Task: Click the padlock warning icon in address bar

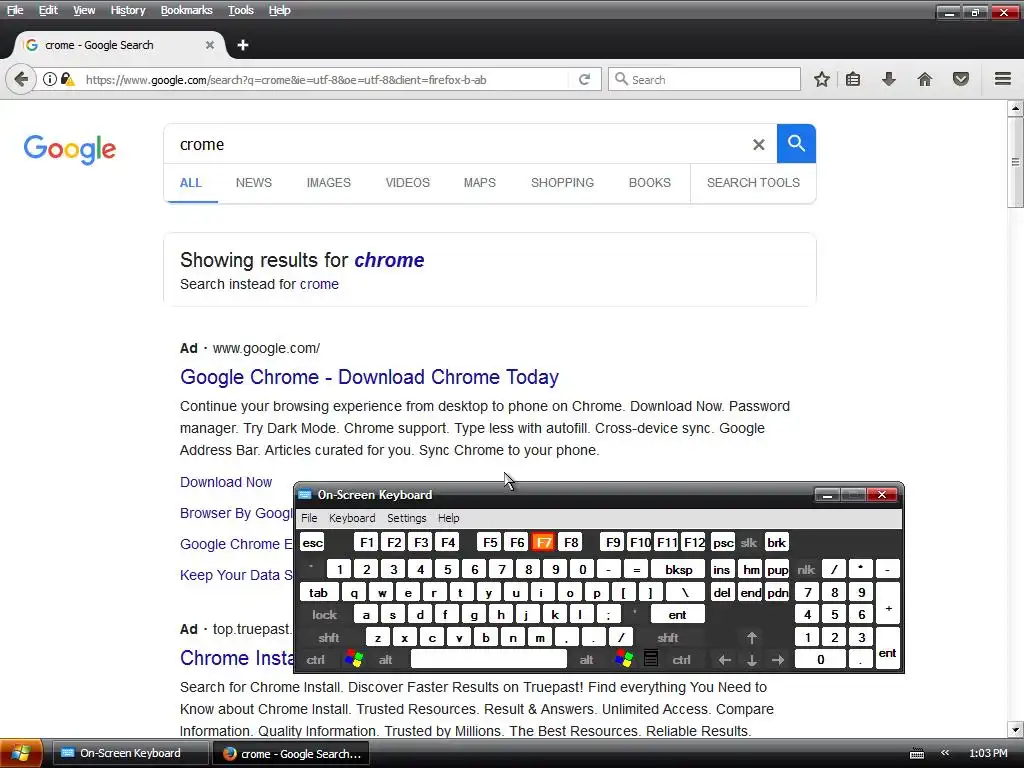Action: coord(68,80)
